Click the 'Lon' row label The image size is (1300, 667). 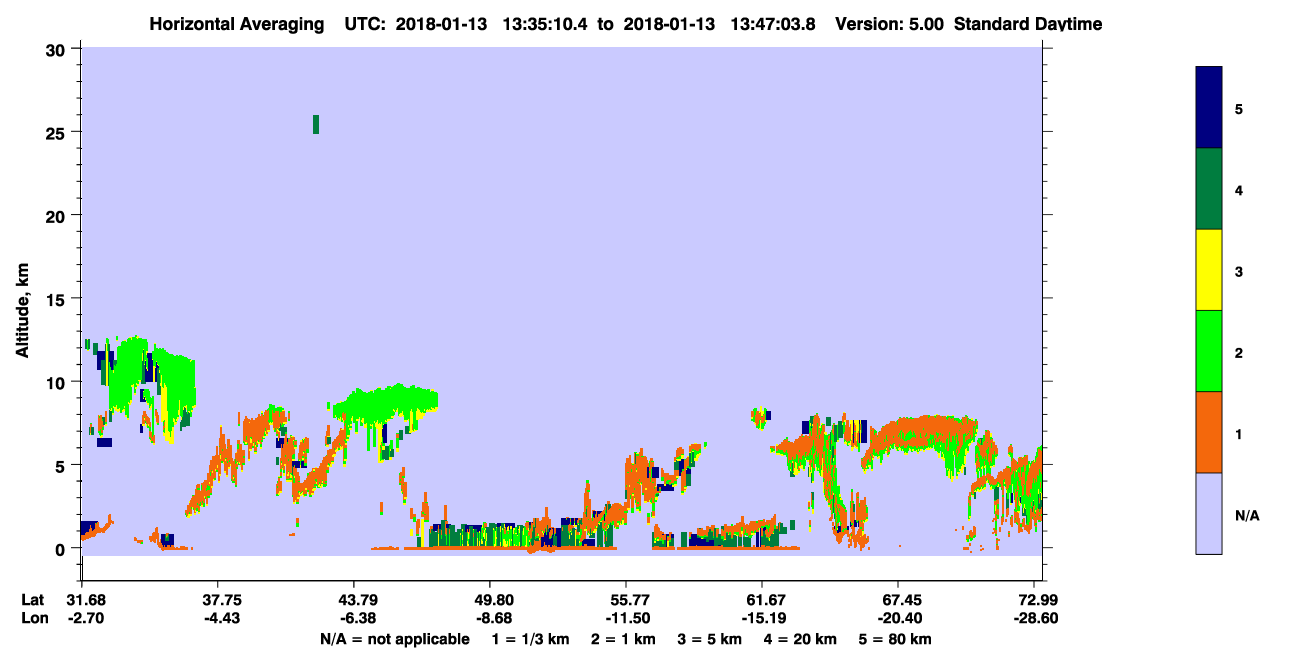click(x=33, y=618)
